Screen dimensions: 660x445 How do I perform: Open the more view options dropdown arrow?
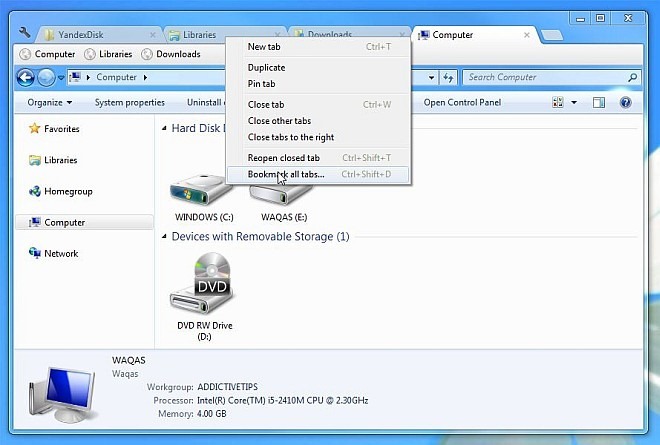point(574,102)
